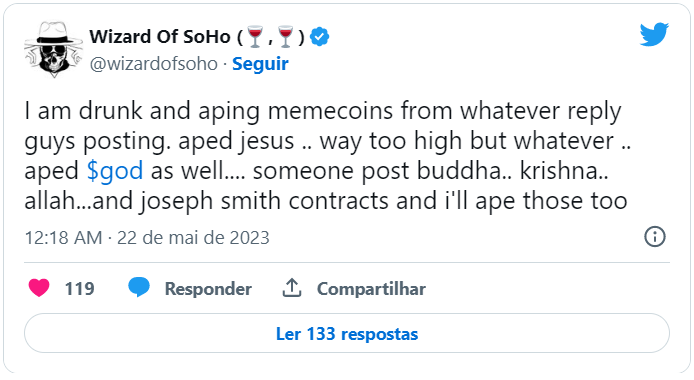This screenshot has width=694, height=380.
Task: Follow the account via Seguir
Action: (x=260, y=64)
